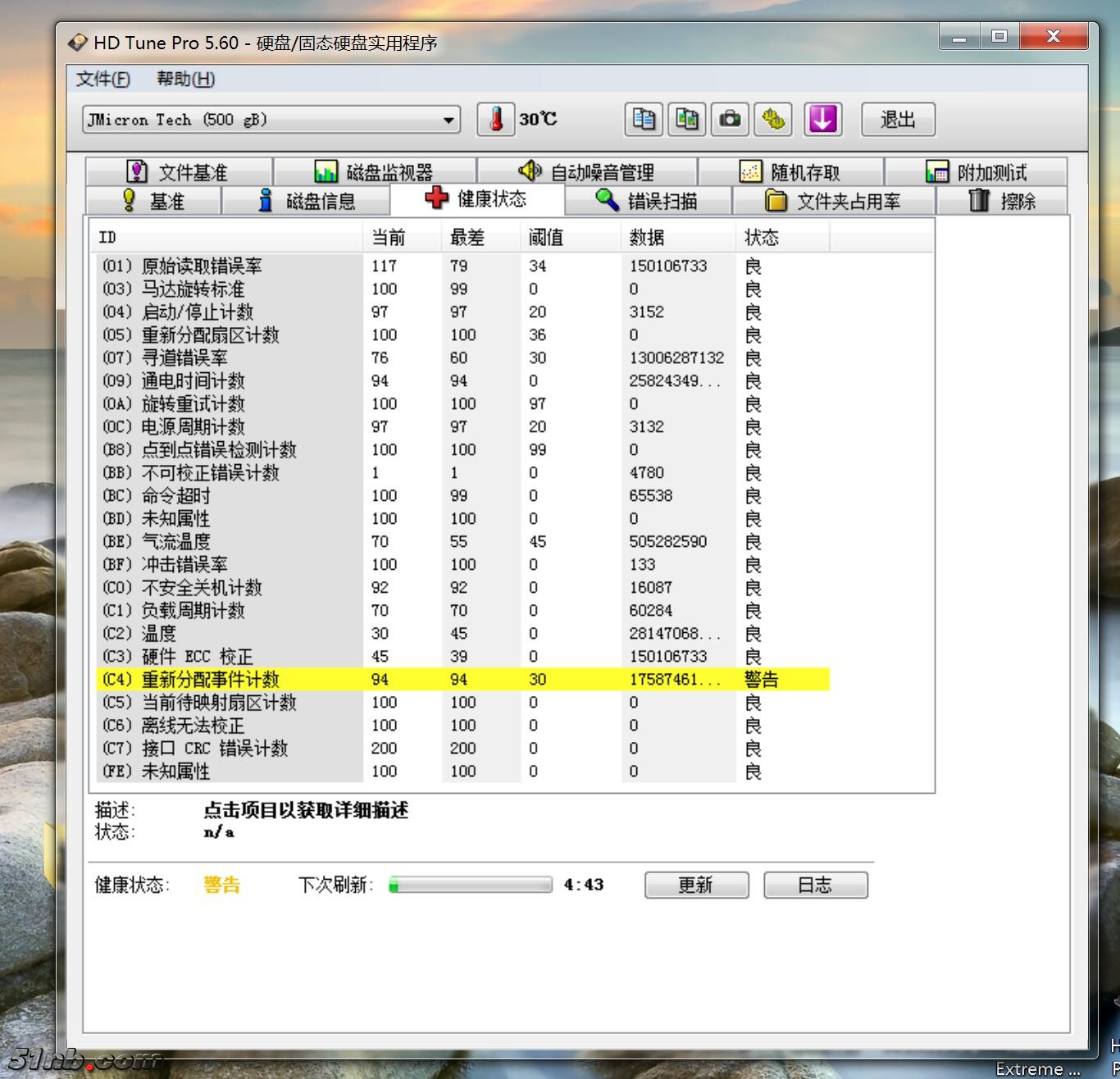Switch to the 基准 tab
The width and height of the screenshot is (1120, 1079).
click(x=153, y=201)
